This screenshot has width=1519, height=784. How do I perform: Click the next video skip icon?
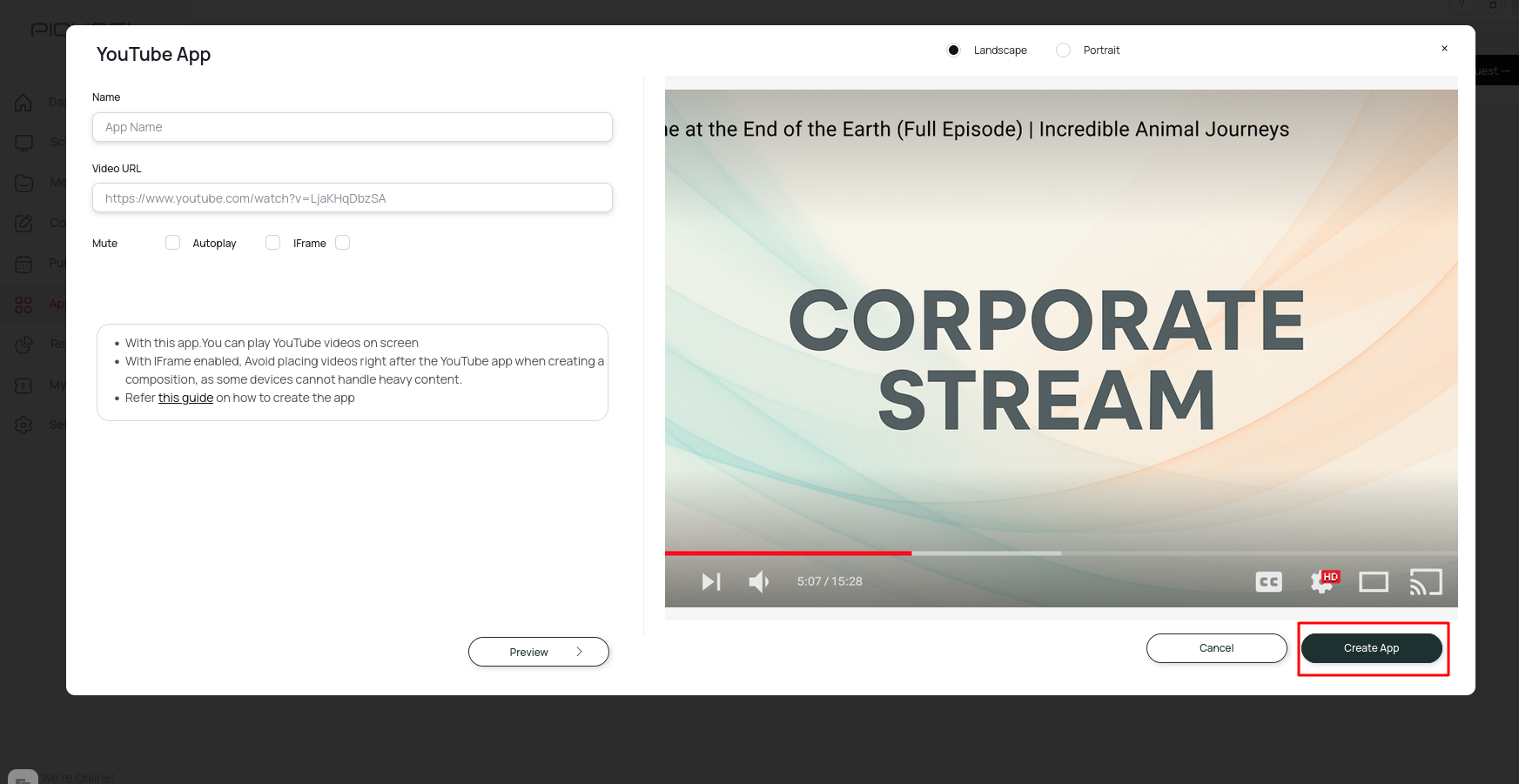point(711,581)
